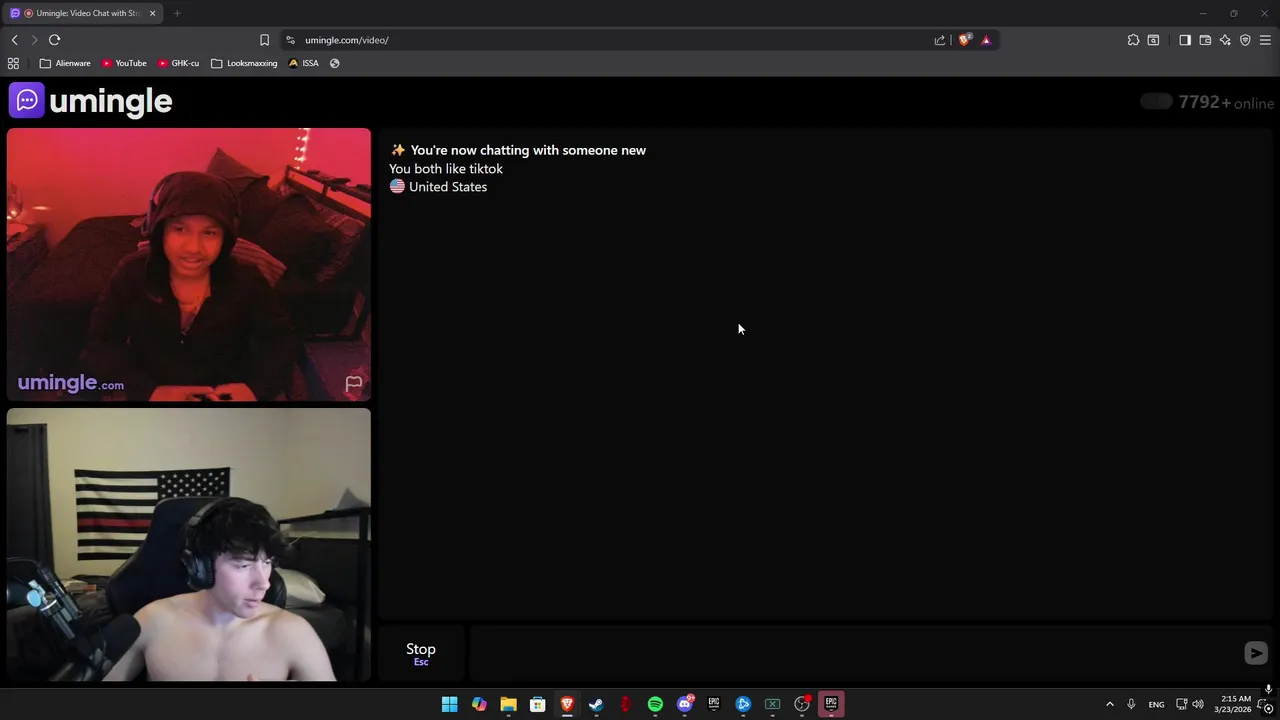Open the Brave Rewards triangle icon
The width and height of the screenshot is (1280, 720).
(x=986, y=40)
